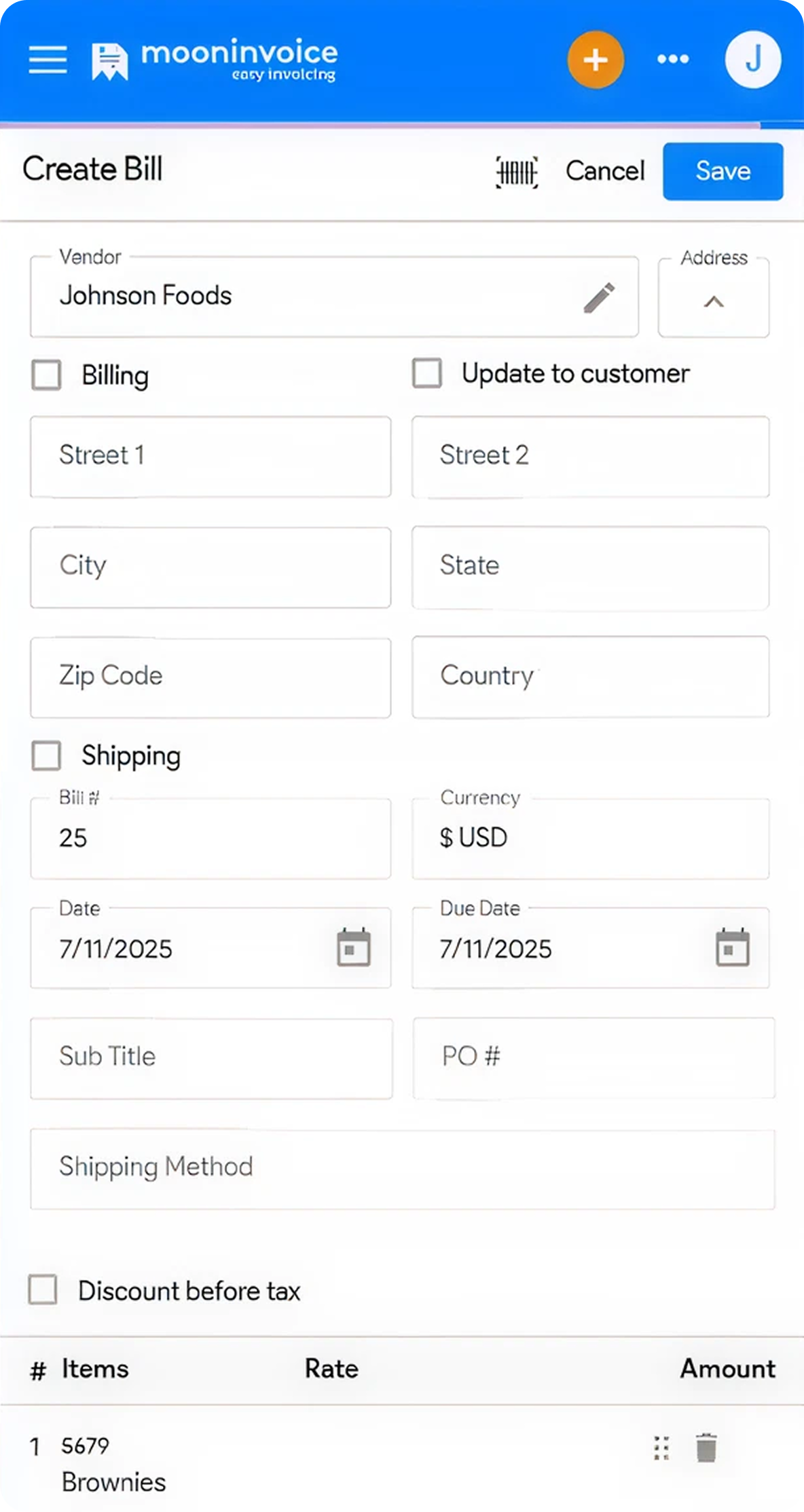Open the orange add new button
This screenshot has height=1512, width=804.
pyautogui.click(x=596, y=60)
